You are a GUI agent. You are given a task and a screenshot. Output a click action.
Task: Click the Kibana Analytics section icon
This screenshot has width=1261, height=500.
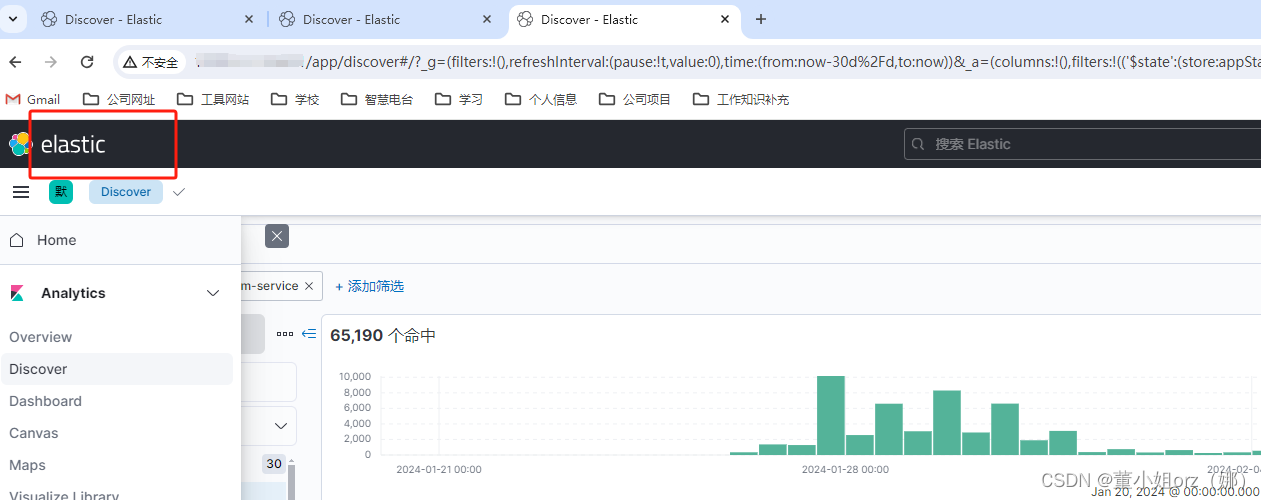(17, 293)
